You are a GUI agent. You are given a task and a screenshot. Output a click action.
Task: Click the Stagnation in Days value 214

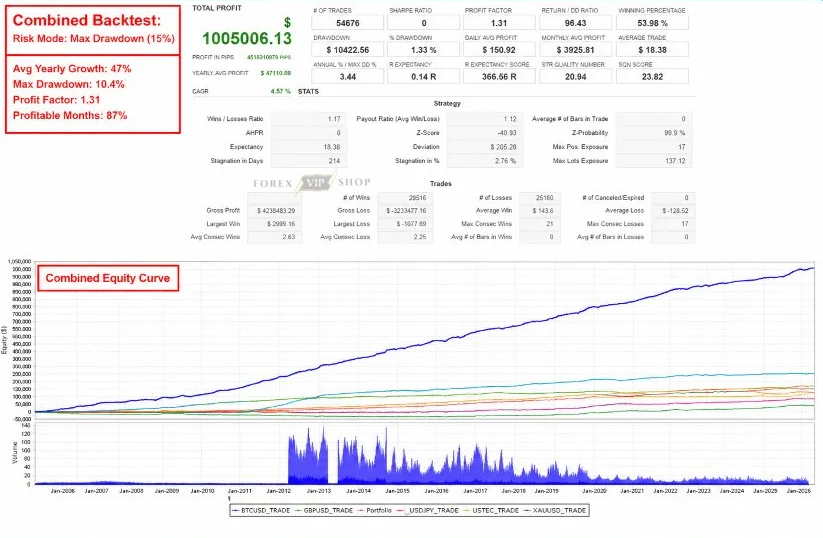pyautogui.click(x=309, y=161)
